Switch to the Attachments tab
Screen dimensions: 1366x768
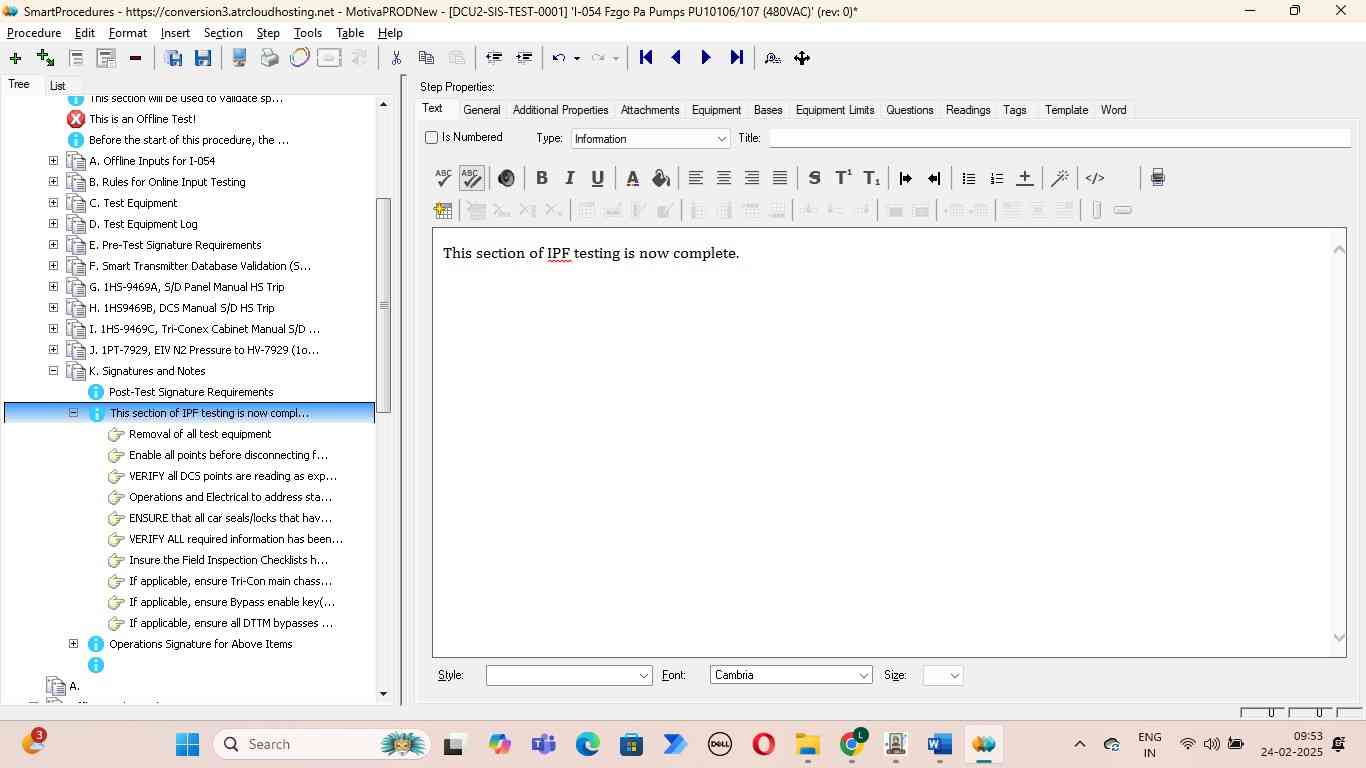pos(650,110)
